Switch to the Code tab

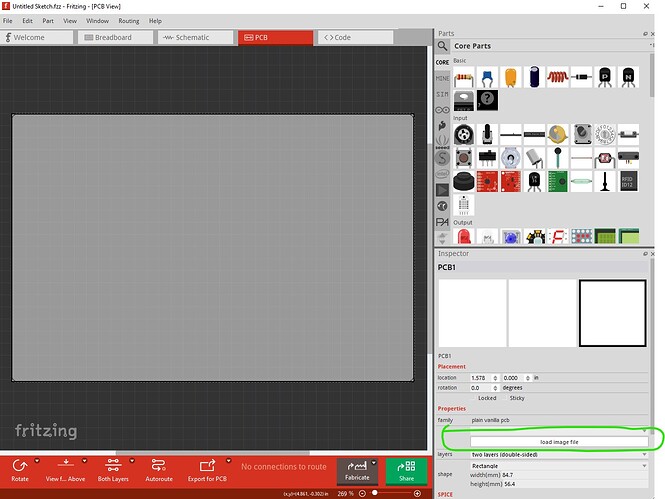point(355,37)
